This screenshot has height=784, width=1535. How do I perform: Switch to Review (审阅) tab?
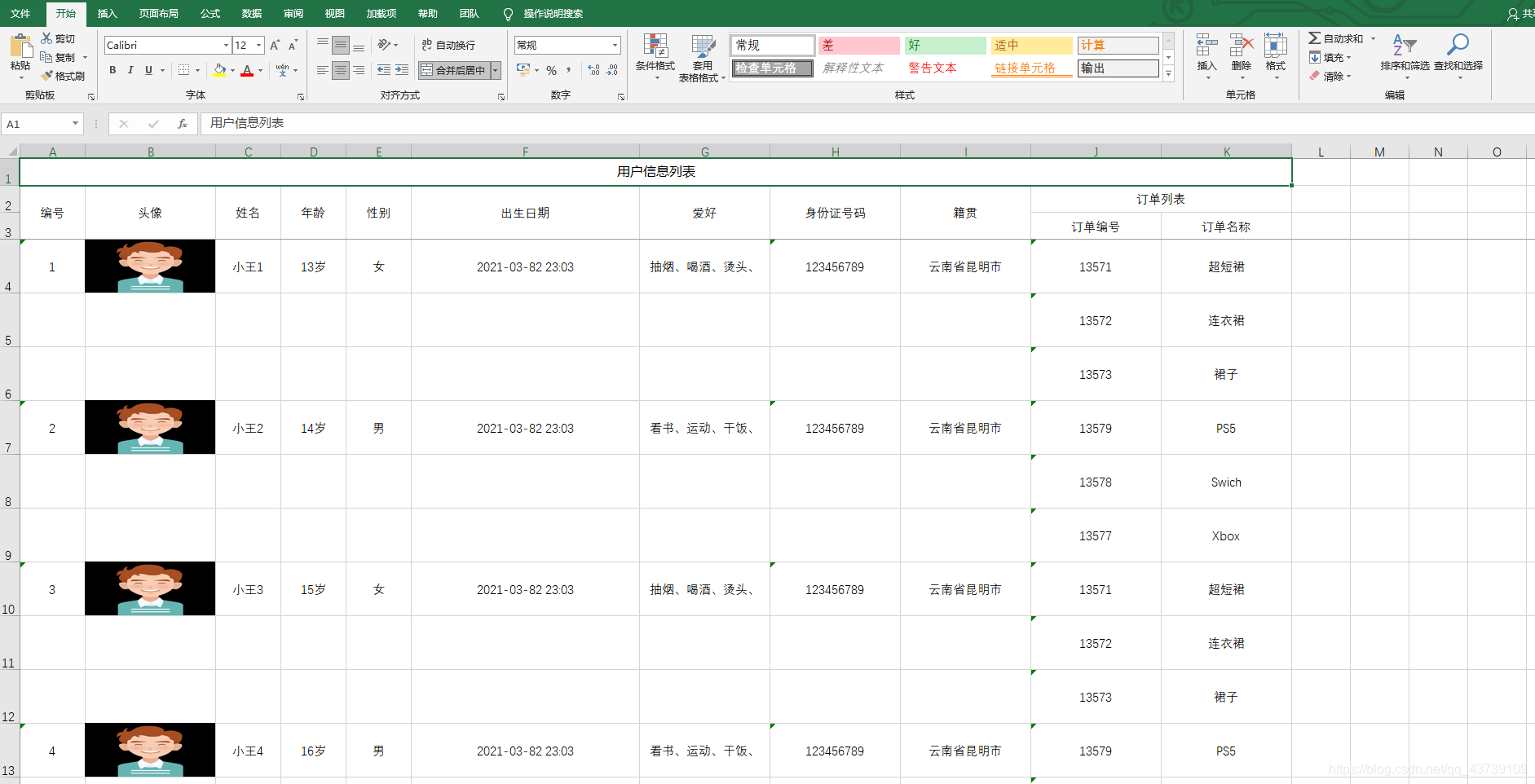[x=293, y=13]
